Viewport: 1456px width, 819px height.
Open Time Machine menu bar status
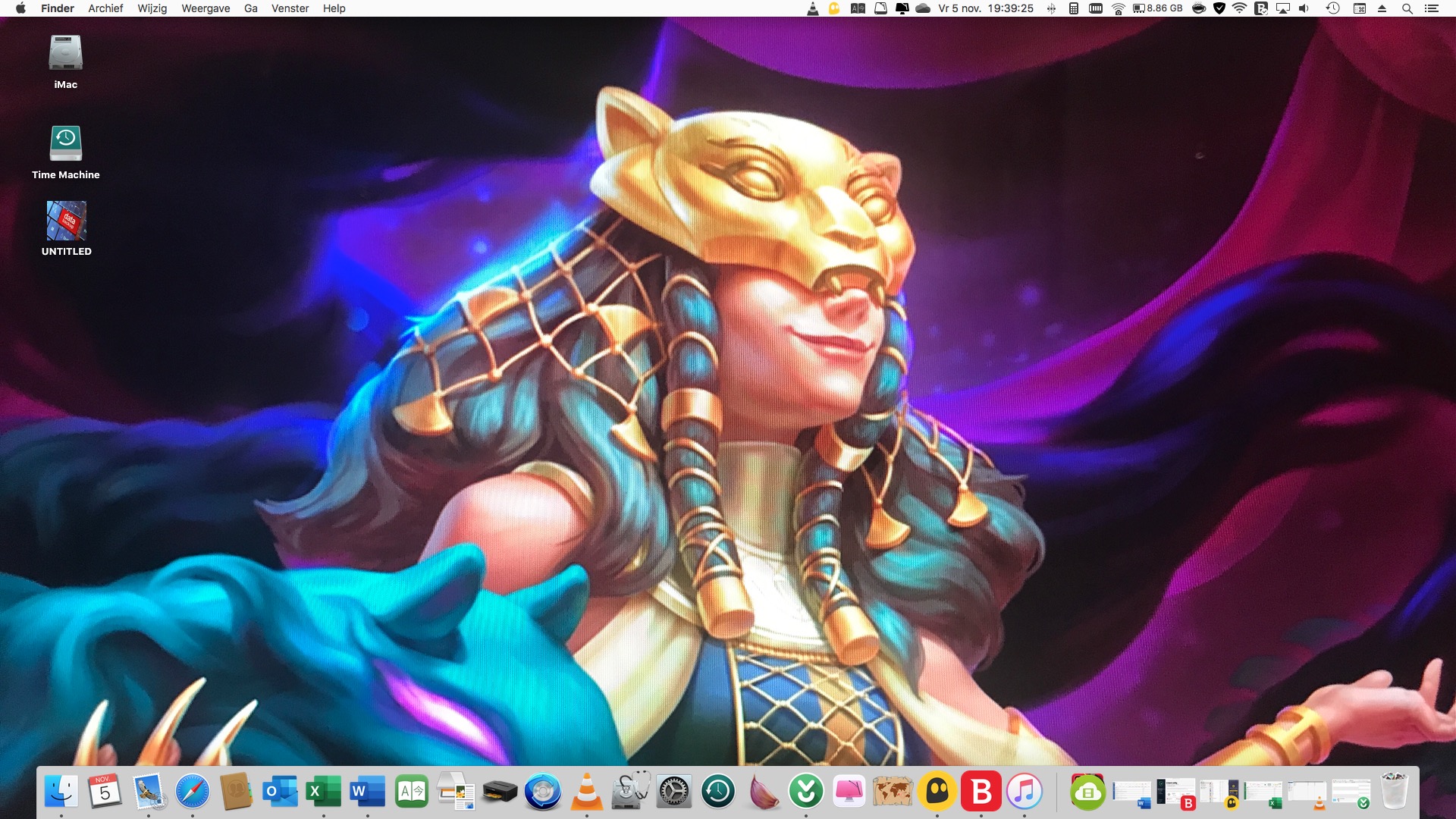[x=1332, y=8]
